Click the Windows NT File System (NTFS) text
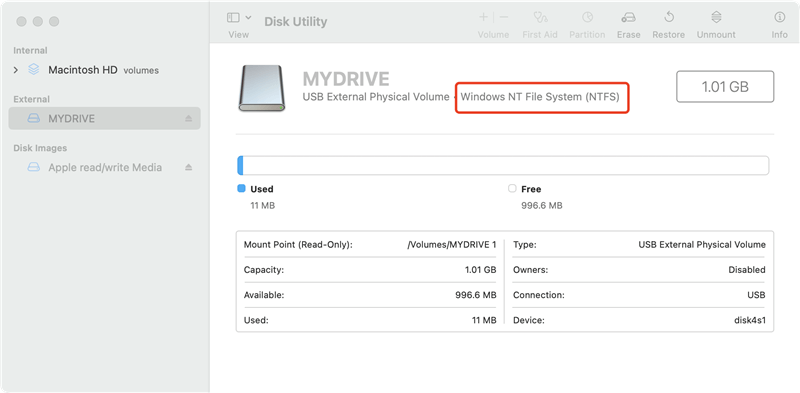This screenshot has width=800, height=393. 540,96
